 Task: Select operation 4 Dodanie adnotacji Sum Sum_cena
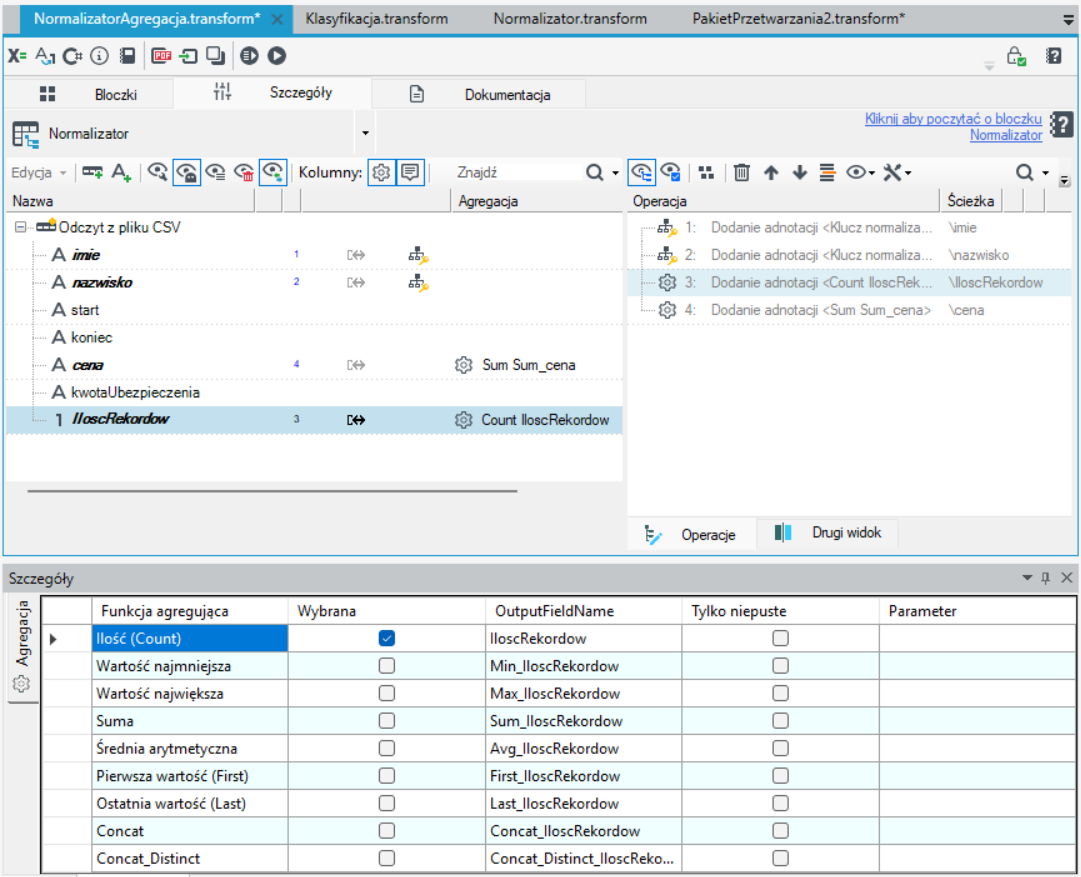coord(849,310)
